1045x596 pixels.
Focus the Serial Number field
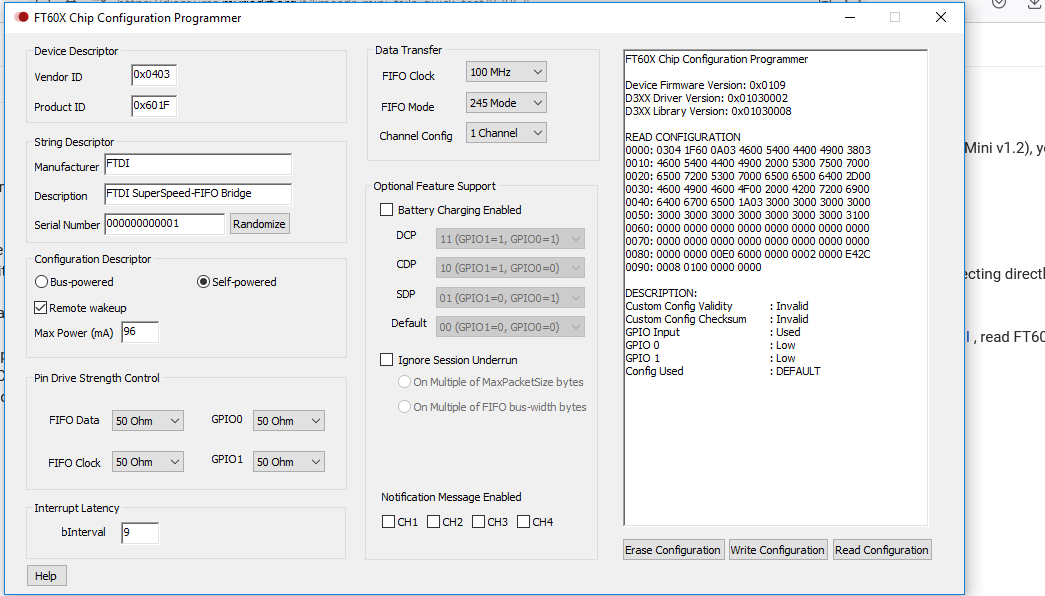(x=165, y=224)
